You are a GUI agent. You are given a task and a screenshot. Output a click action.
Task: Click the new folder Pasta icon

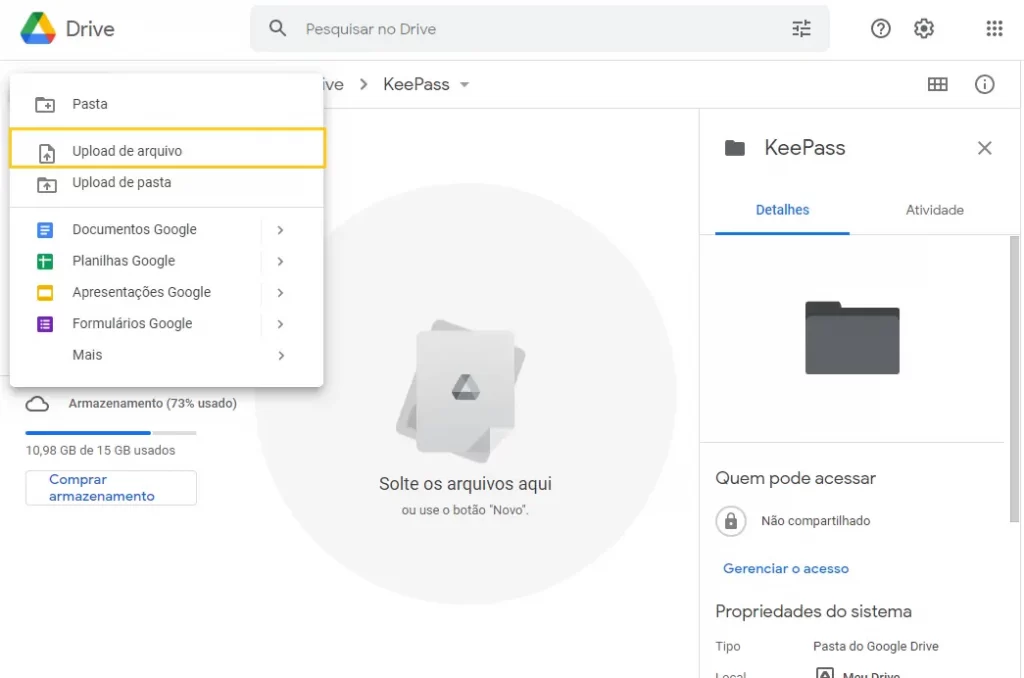45,105
